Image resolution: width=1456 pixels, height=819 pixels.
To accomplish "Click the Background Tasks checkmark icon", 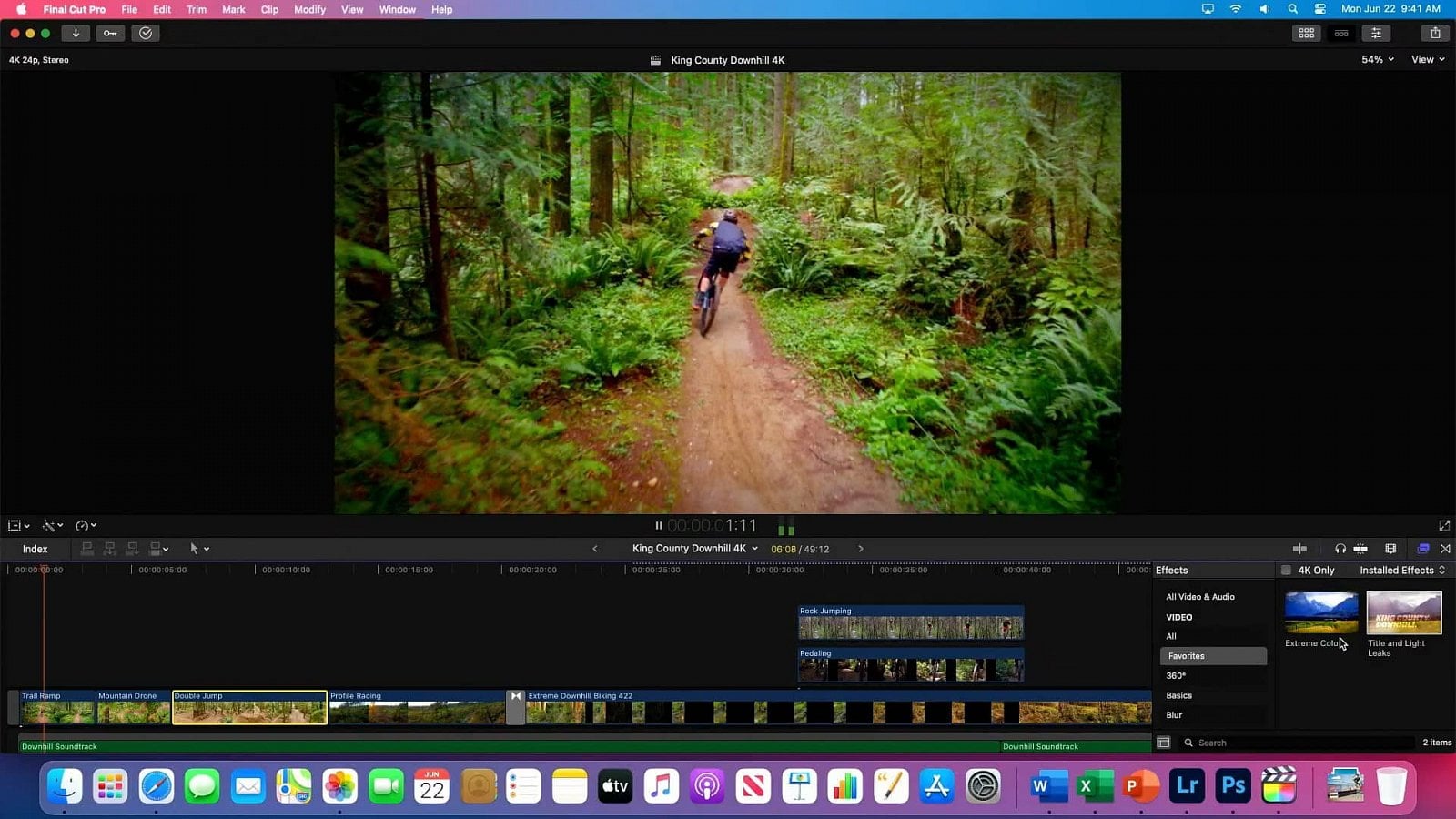I will pos(146,33).
